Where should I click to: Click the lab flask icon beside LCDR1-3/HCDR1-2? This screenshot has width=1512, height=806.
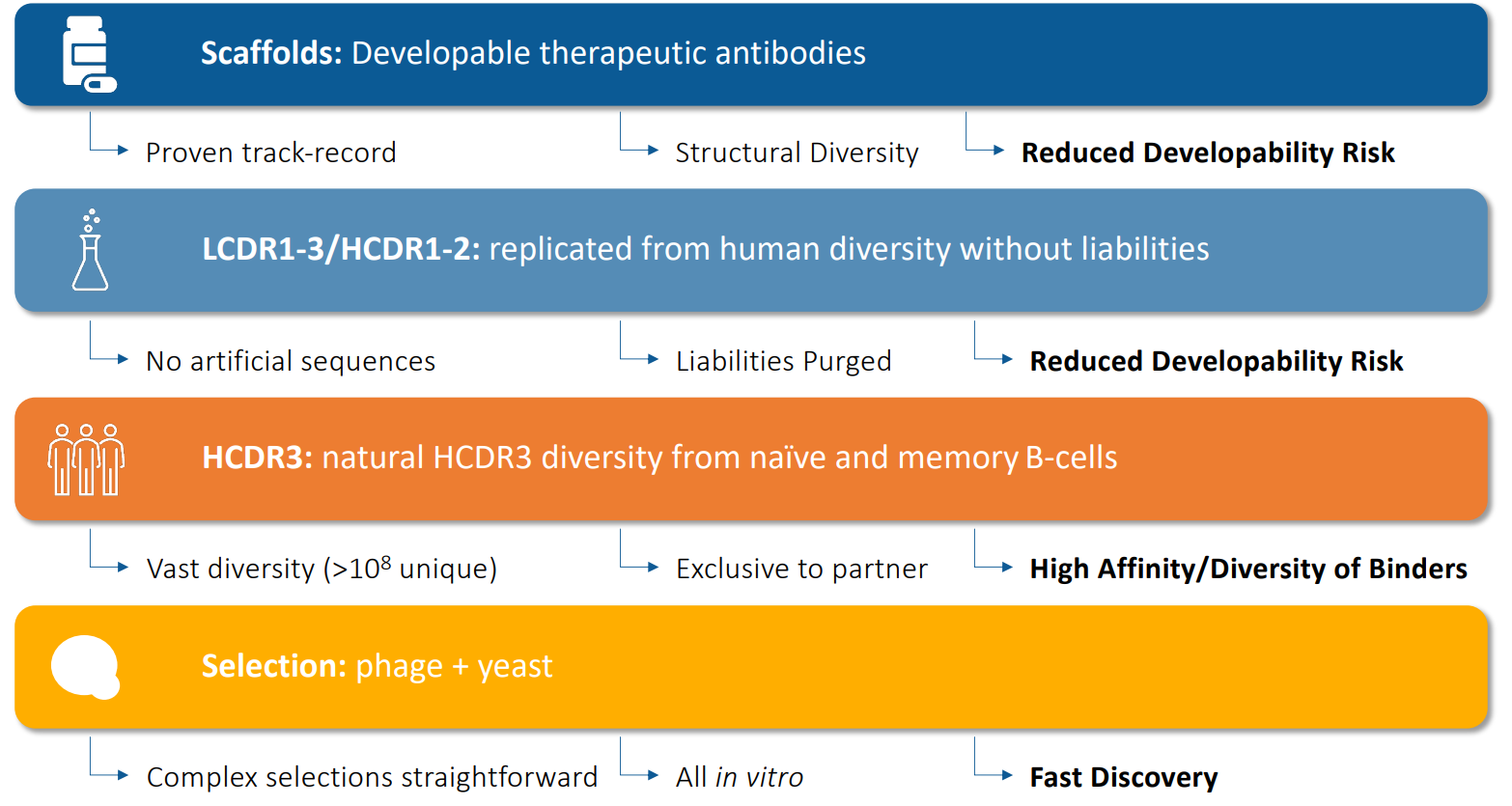coord(90,251)
